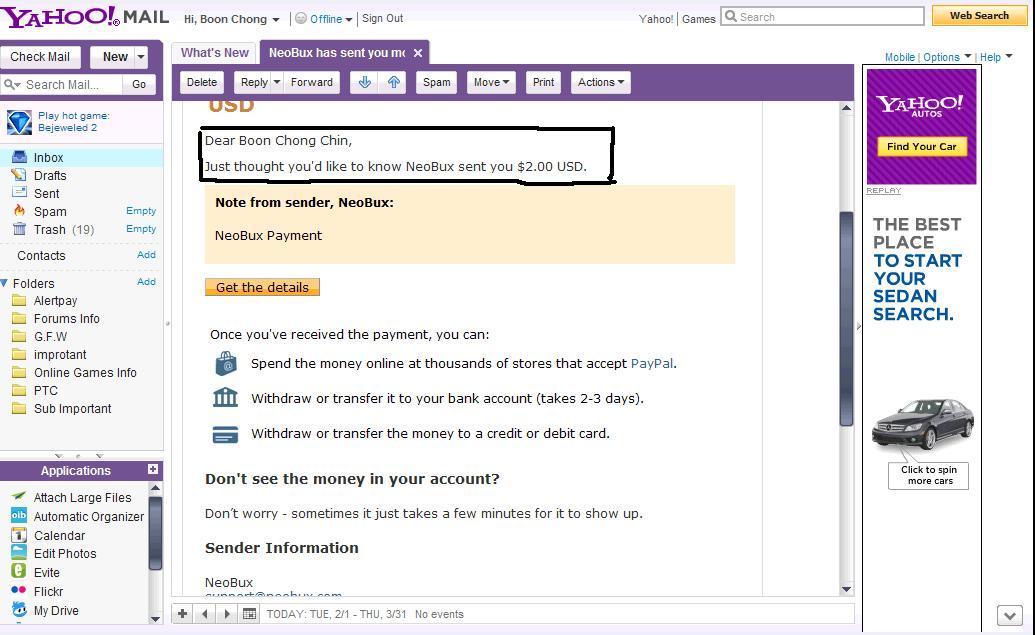The image size is (1035, 635).
Task: Mark email as Spam button
Action: (x=436, y=82)
